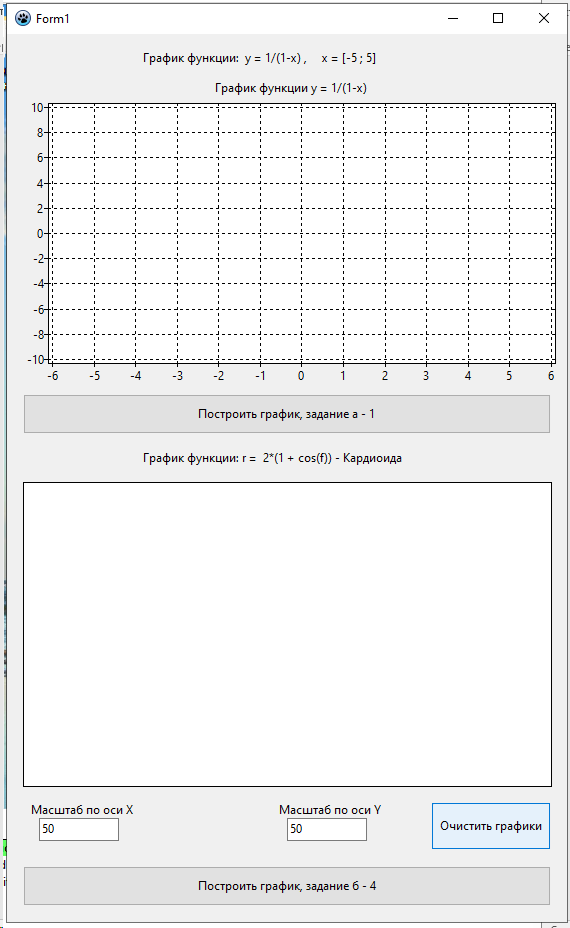Click the Form1 paw icon in title bar
The image size is (570, 928).
tap(22, 18)
